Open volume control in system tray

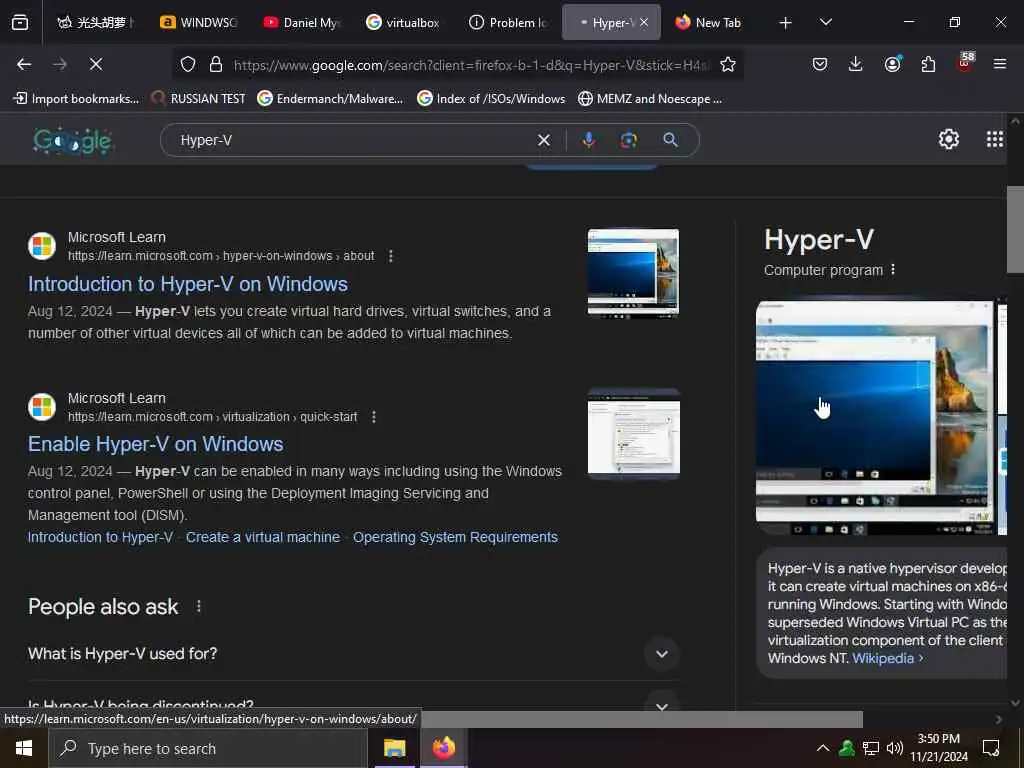[x=895, y=748]
